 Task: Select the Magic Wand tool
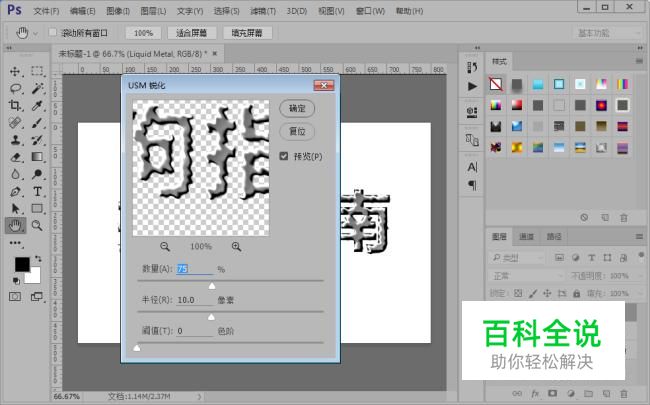tap(37, 88)
